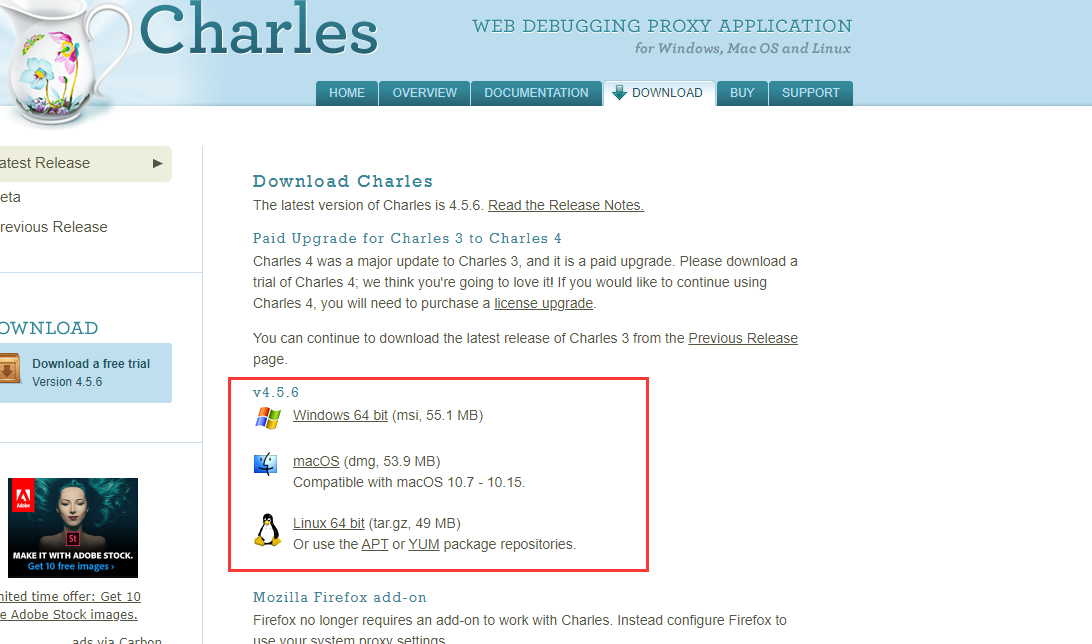Click the Download Charles heading

(x=343, y=181)
